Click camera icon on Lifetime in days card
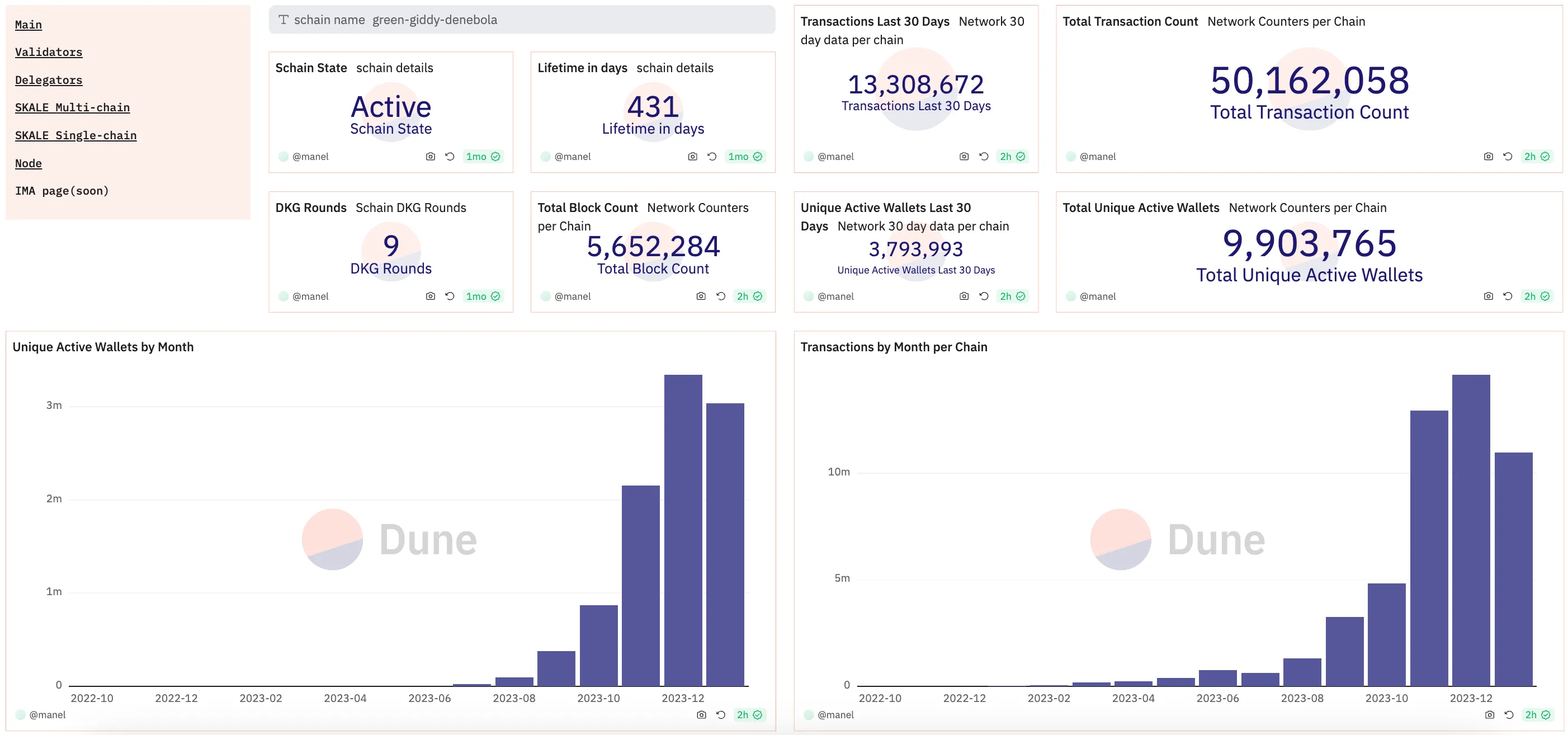Image resolution: width=1568 pixels, height=735 pixels. tap(693, 157)
